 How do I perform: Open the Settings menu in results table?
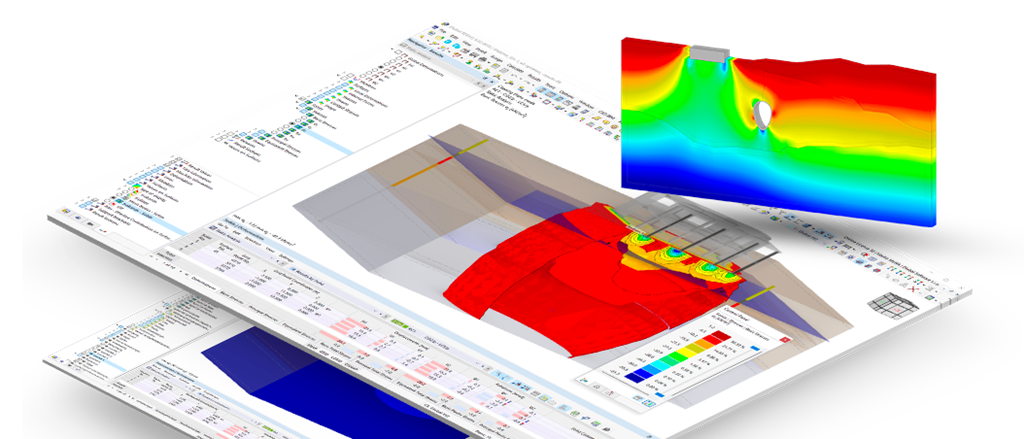(286, 258)
